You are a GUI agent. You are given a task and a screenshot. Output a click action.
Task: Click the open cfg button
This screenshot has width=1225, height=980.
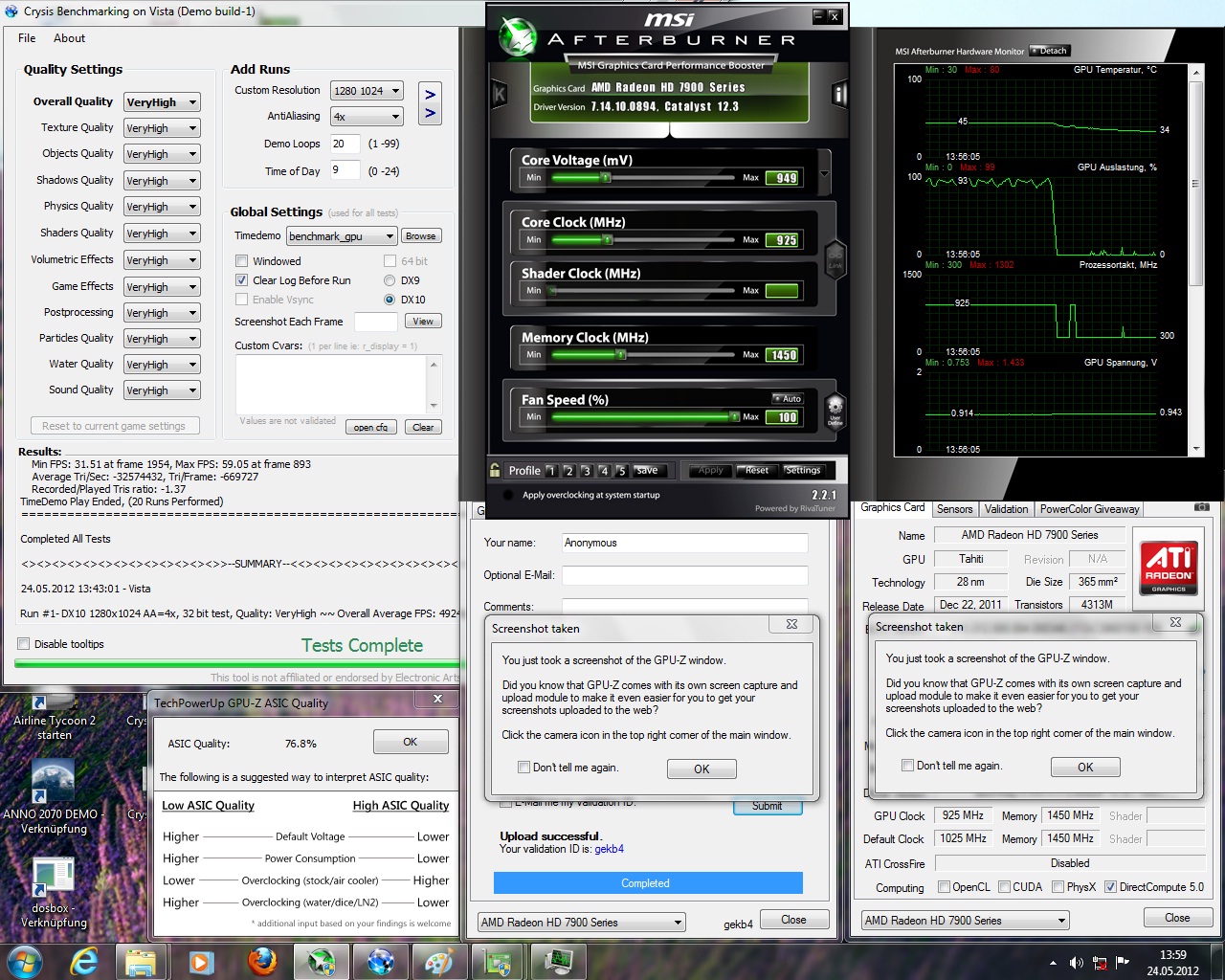[x=370, y=428]
